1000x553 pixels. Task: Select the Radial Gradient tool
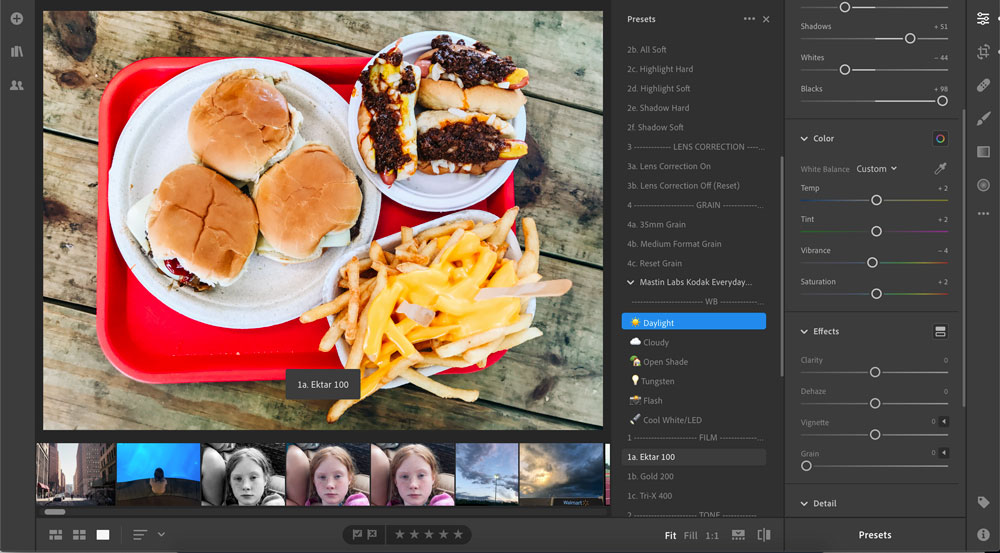pyautogui.click(x=983, y=185)
